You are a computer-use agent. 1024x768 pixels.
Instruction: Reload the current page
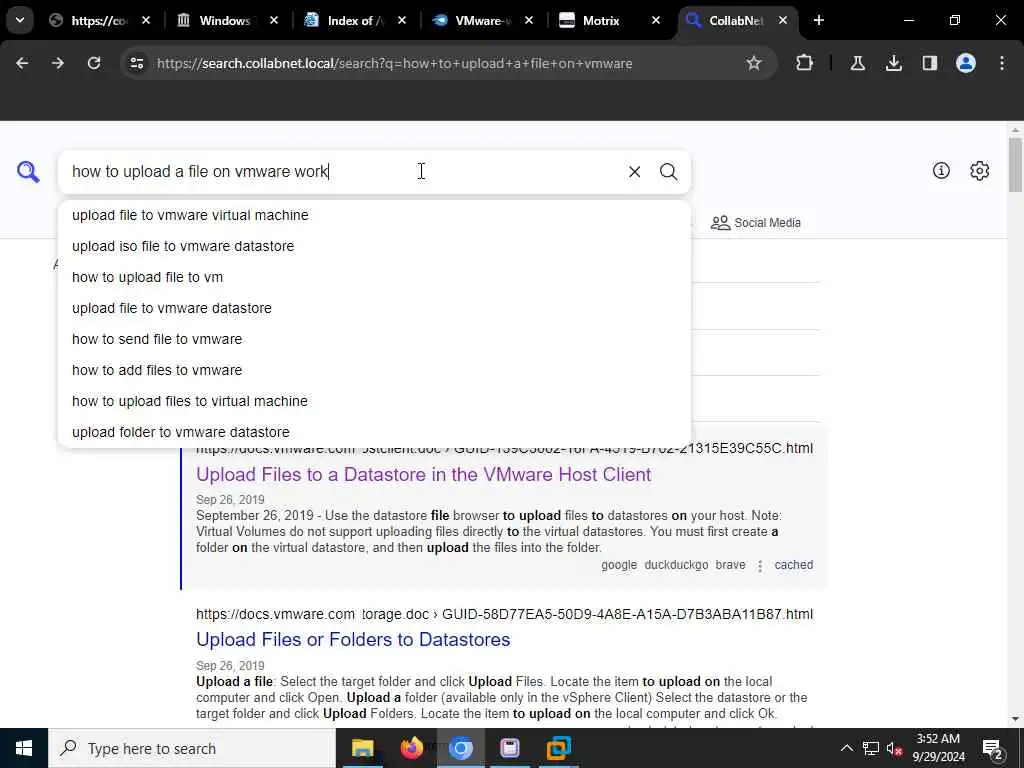coord(94,63)
